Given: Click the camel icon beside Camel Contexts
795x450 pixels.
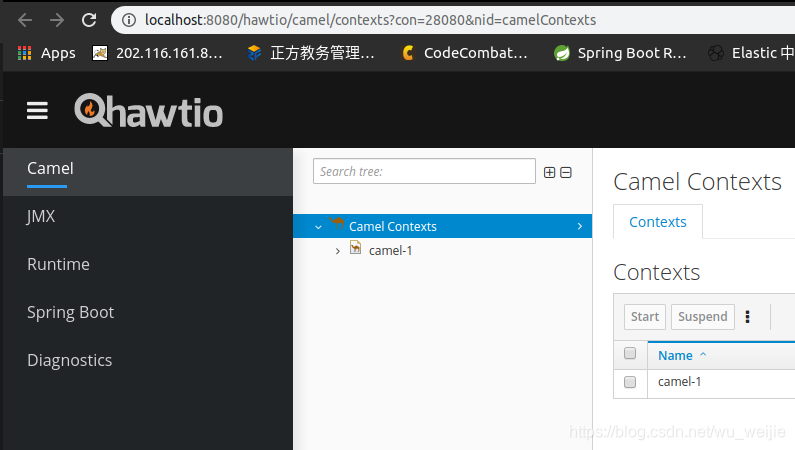Looking at the screenshot, I should [337, 223].
